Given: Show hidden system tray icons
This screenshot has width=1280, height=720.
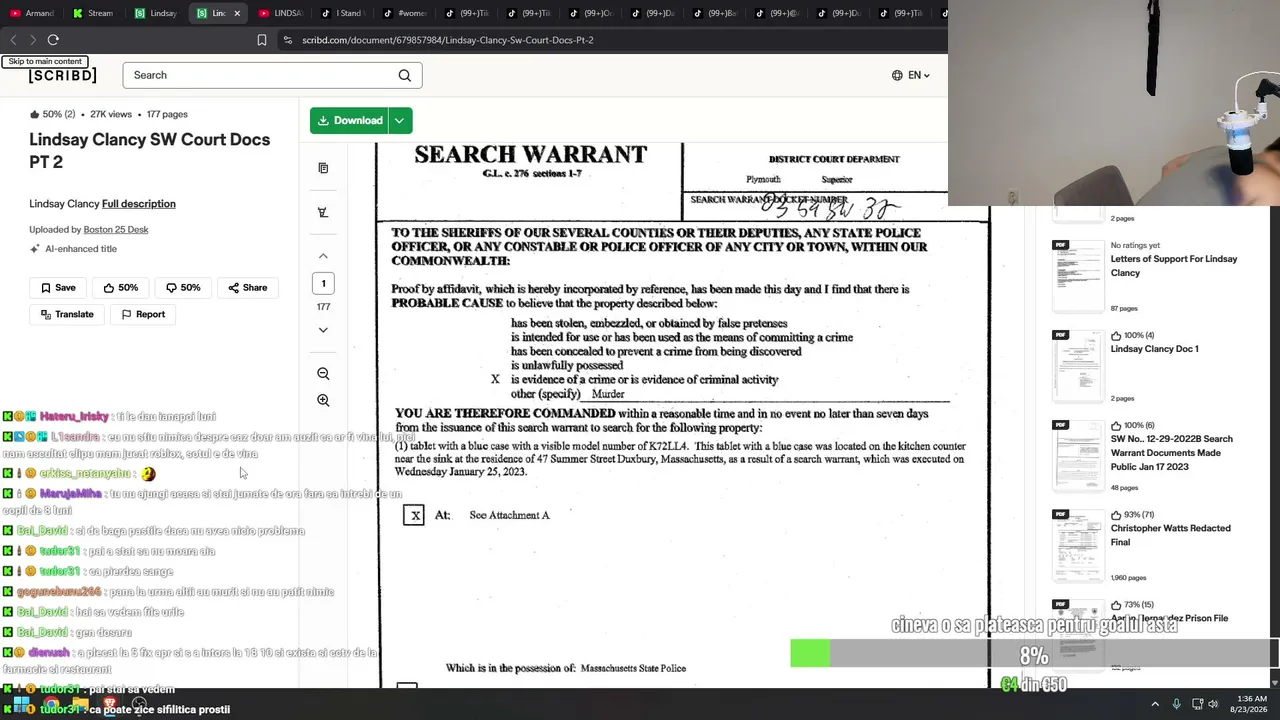Looking at the screenshot, I should pyautogui.click(x=1155, y=704).
